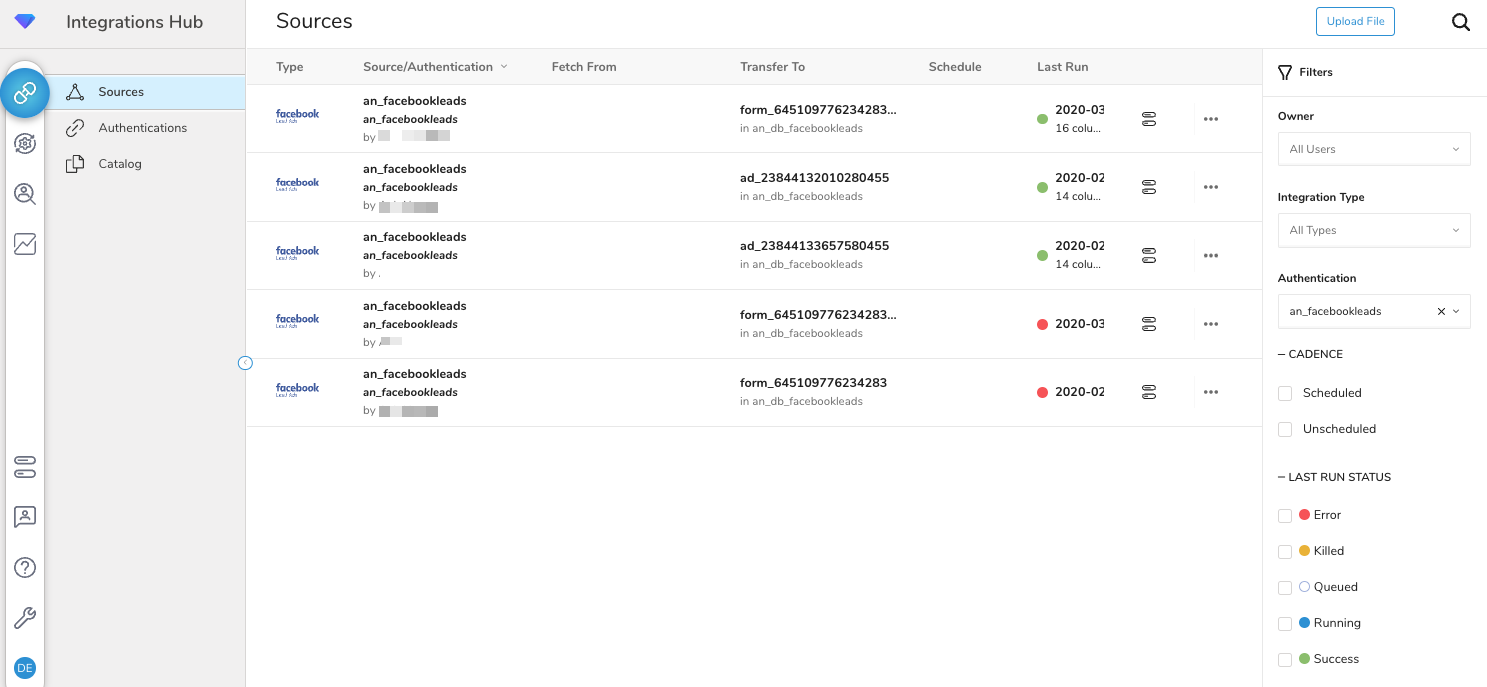Click the Upload File button

click(x=1355, y=22)
